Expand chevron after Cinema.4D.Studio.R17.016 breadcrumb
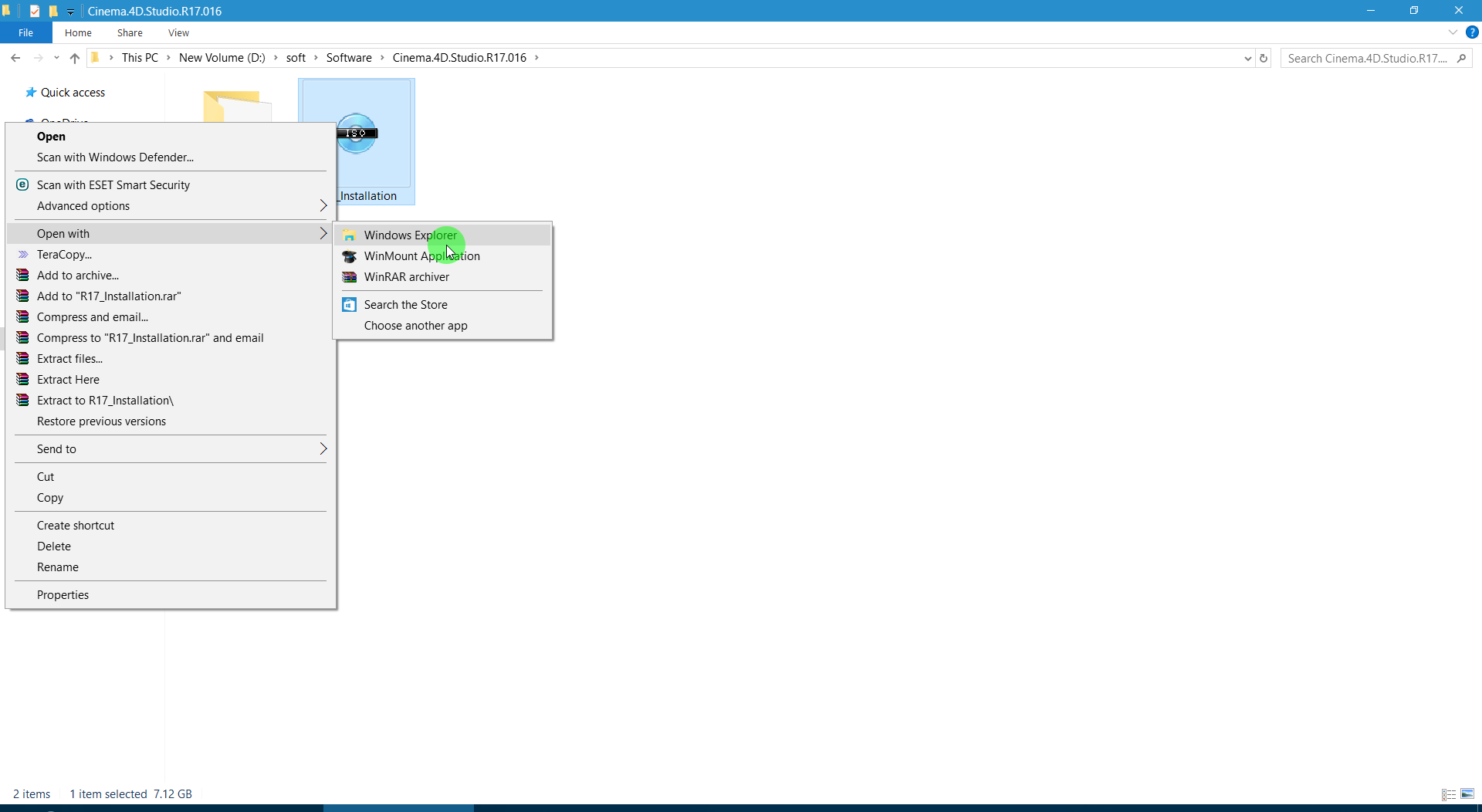Viewport: 1482px width, 812px height. tap(537, 58)
